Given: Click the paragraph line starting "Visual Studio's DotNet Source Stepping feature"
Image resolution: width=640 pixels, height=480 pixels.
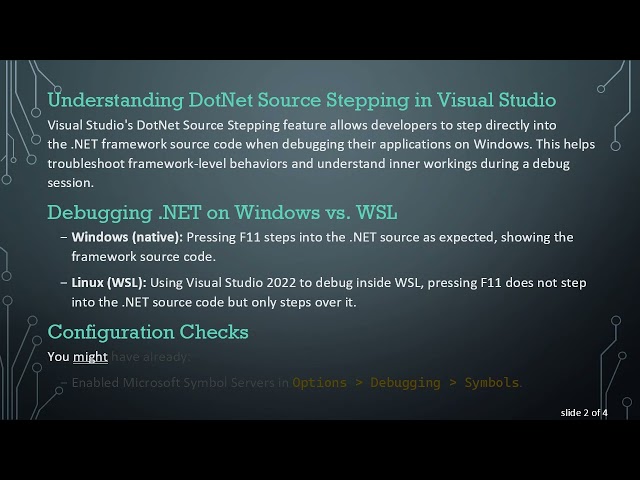Looking at the screenshot, I should click(x=302, y=125).
